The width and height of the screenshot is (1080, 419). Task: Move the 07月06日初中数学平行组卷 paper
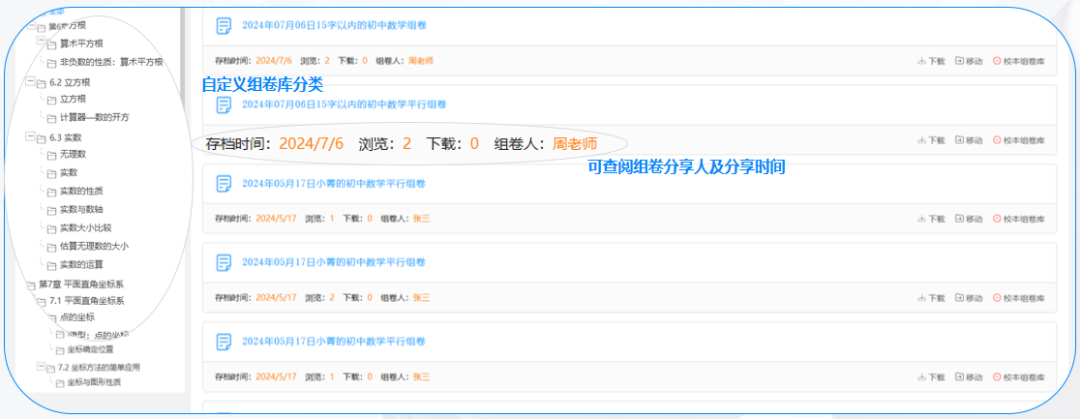pyautogui.click(x=968, y=140)
